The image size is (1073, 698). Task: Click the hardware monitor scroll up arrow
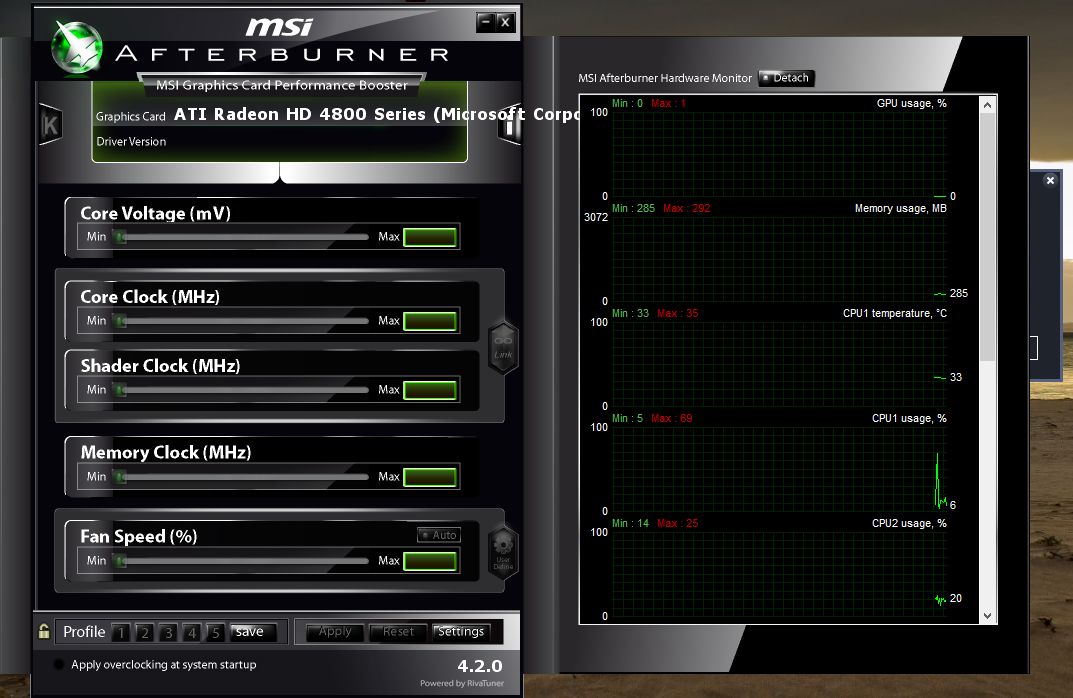(987, 105)
